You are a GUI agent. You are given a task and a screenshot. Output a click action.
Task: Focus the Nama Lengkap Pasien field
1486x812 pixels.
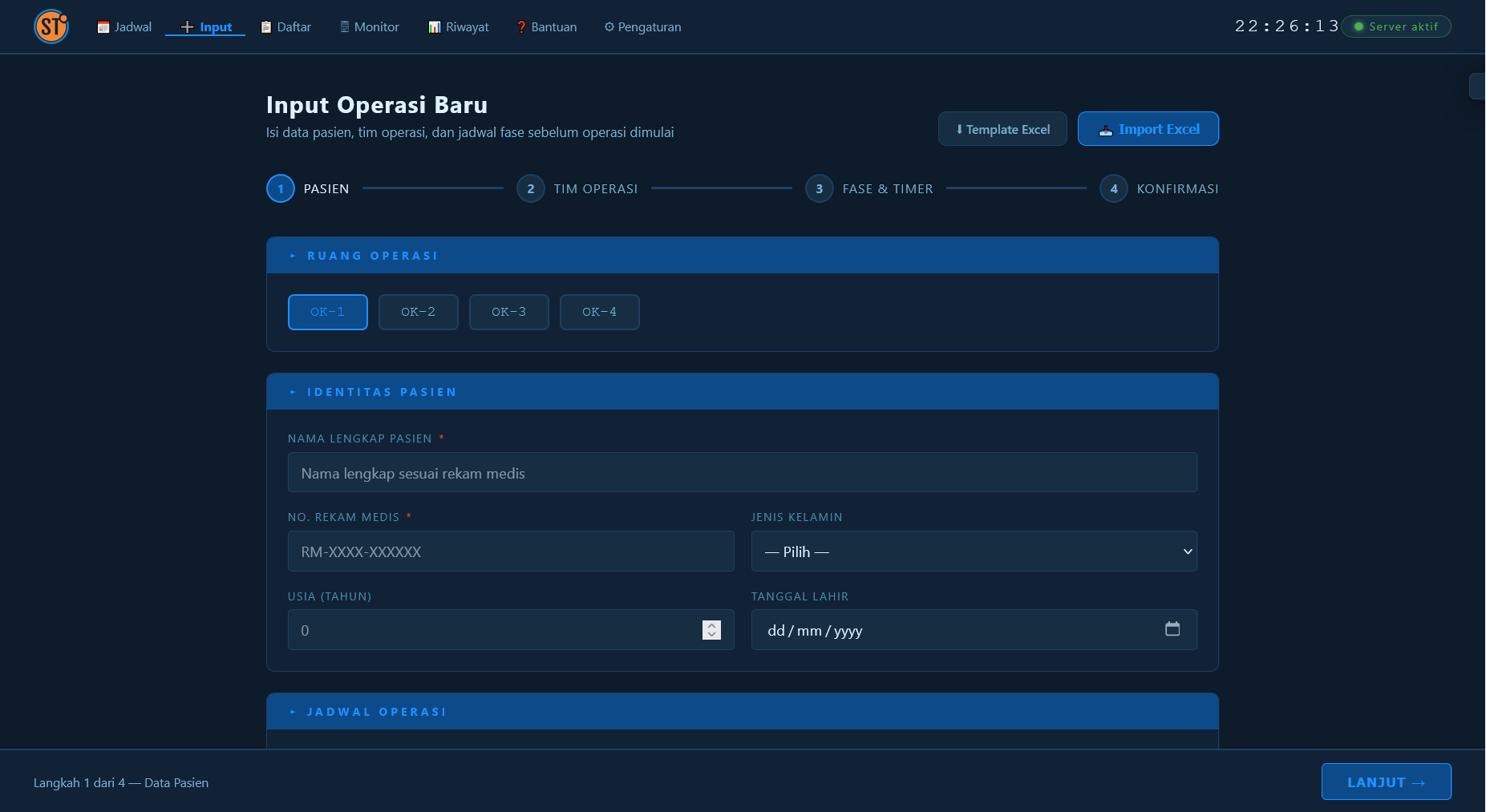[x=743, y=472]
